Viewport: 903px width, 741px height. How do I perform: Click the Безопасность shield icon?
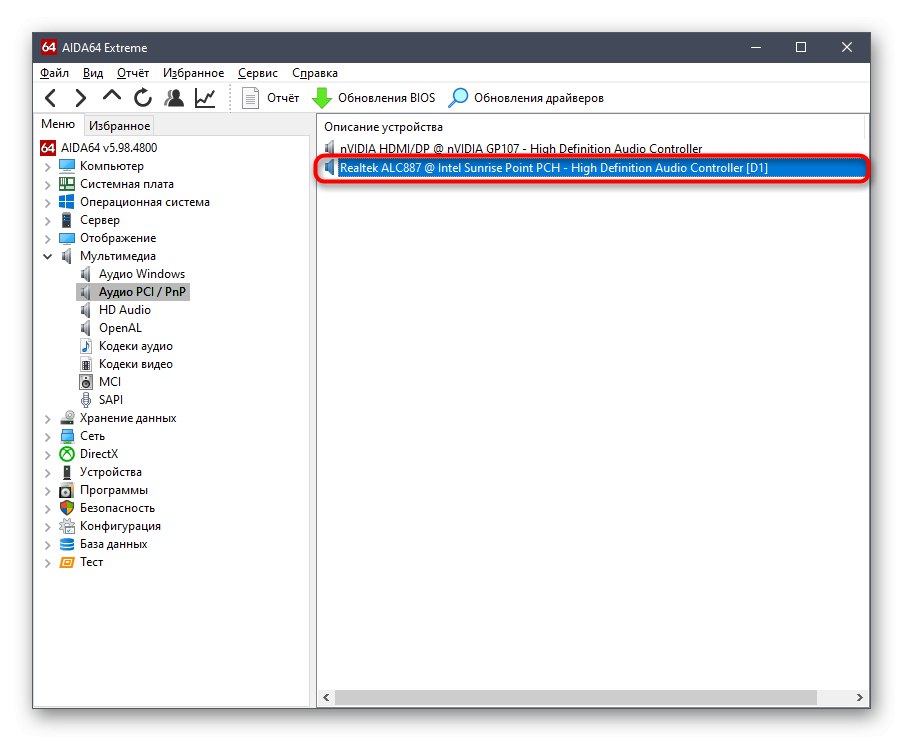[67, 508]
